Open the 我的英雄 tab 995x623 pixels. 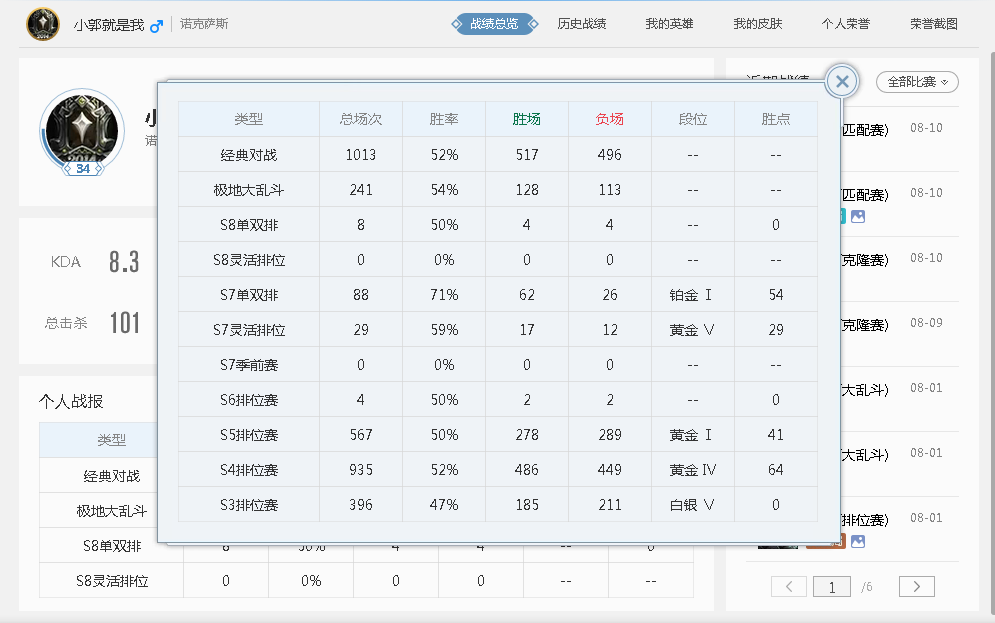(669, 24)
